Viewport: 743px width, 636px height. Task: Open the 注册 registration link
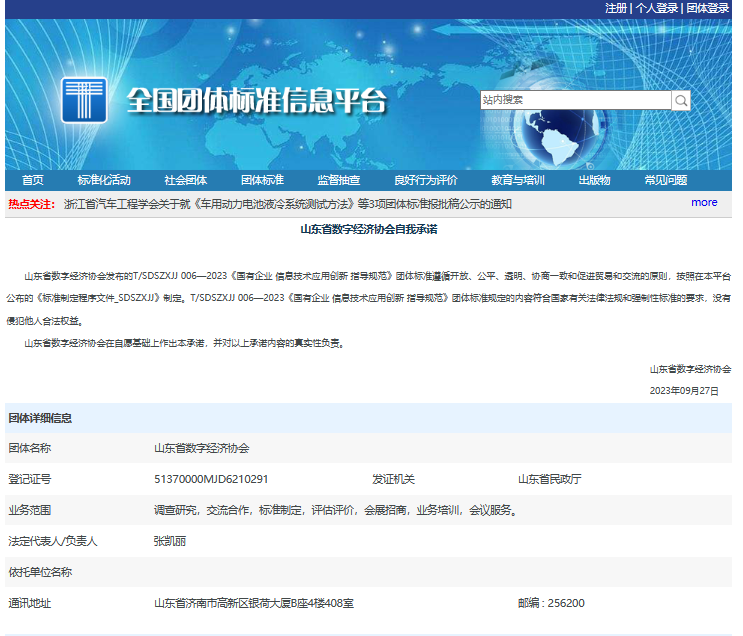(x=616, y=8)
